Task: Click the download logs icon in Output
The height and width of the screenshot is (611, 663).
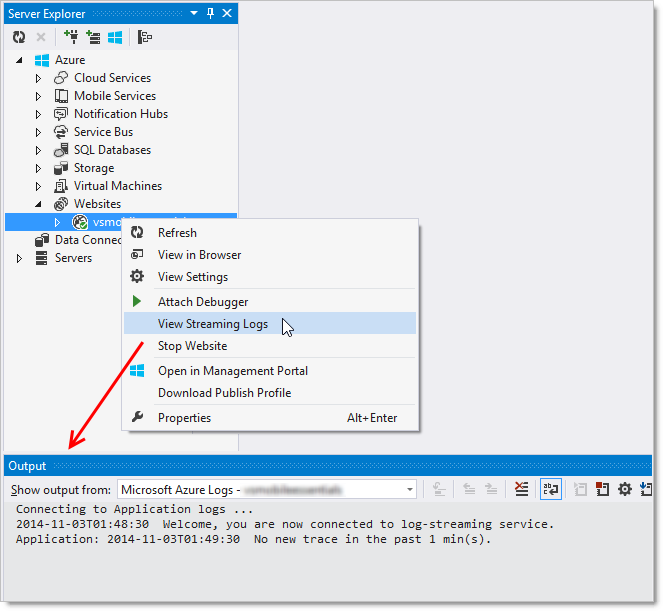Action: (x=646, y=490)
